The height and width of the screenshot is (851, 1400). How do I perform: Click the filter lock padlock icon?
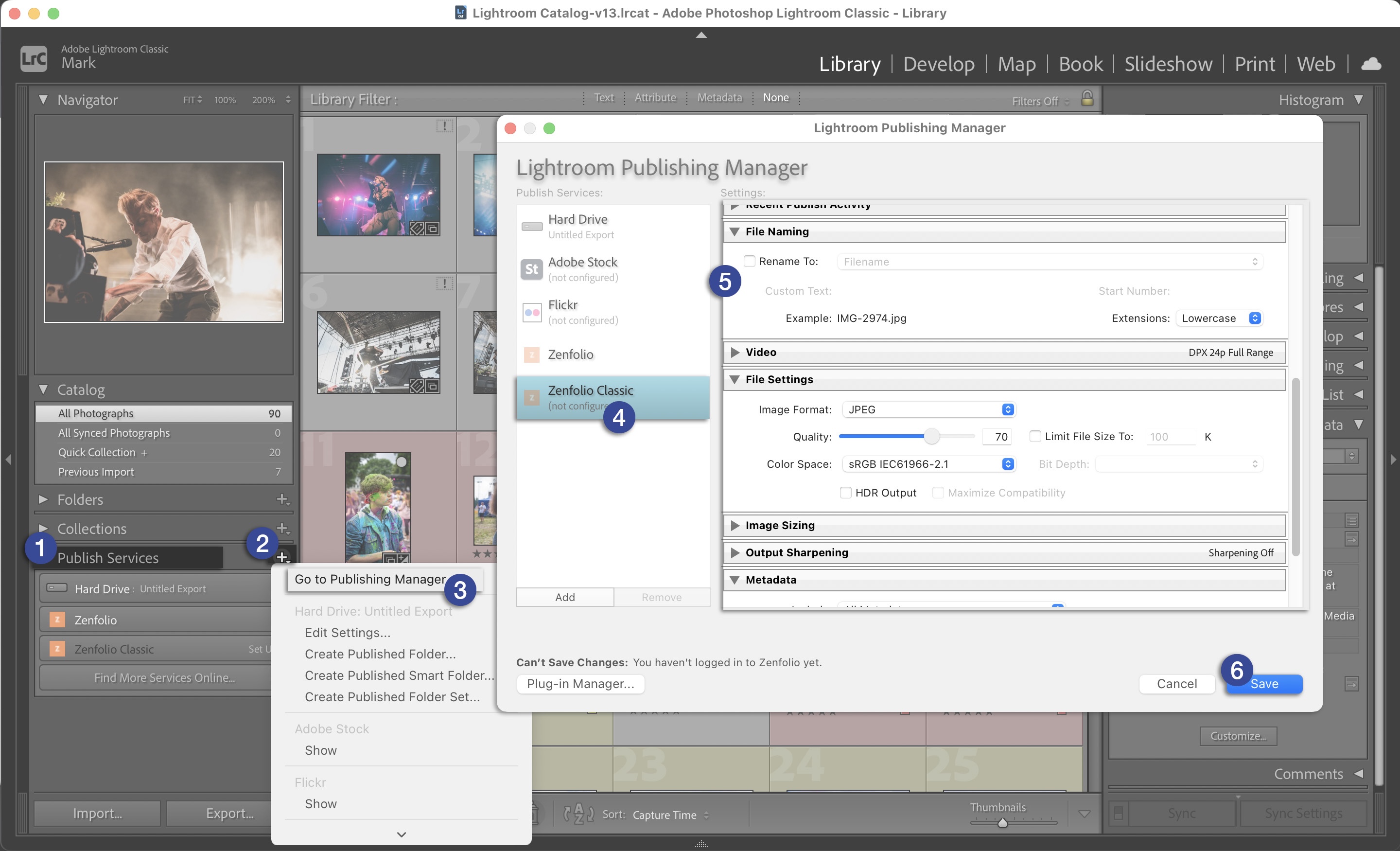coord(1087,99)
